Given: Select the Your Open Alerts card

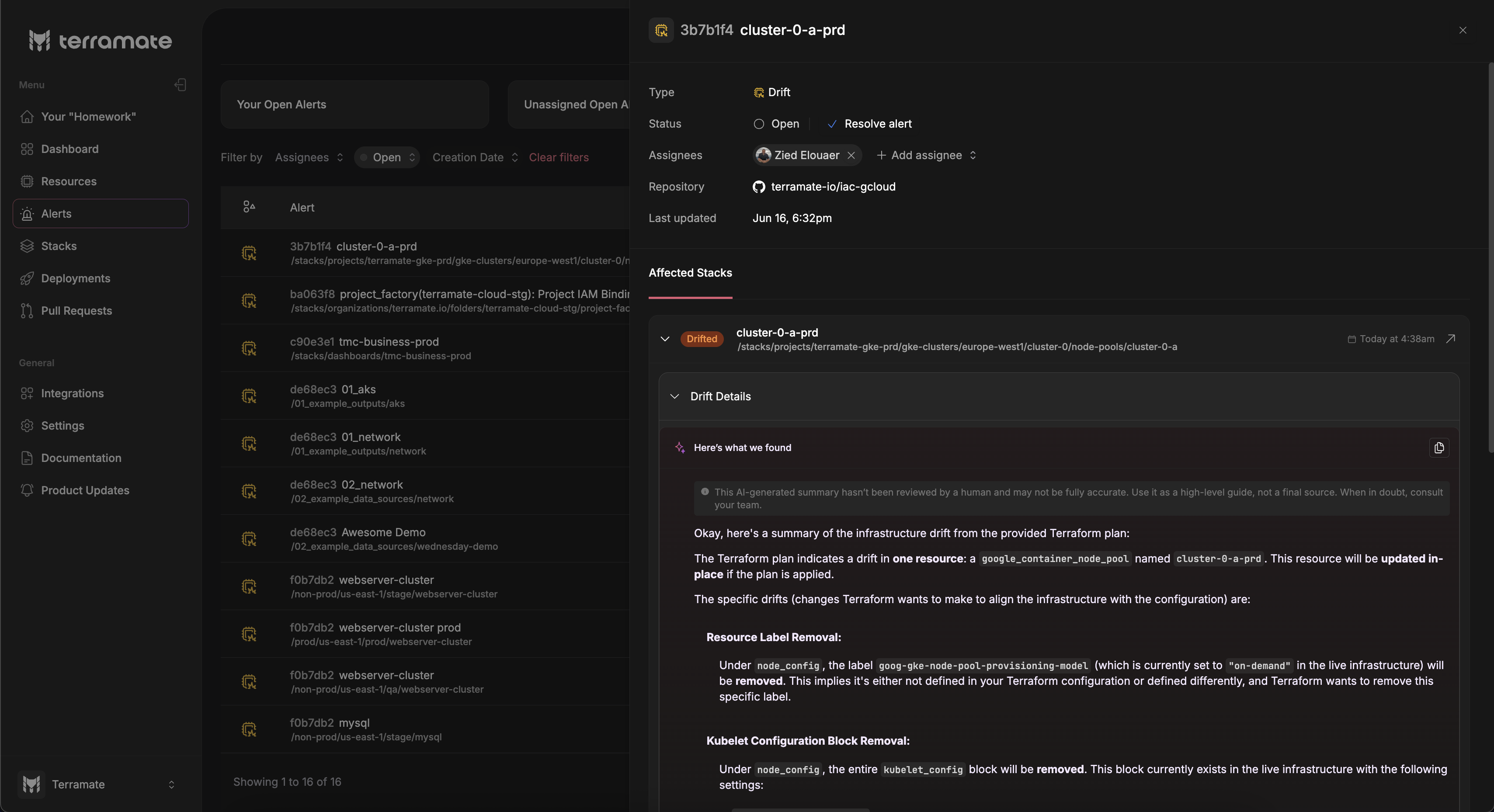Looking at the screenshot, I should (354, 104).
